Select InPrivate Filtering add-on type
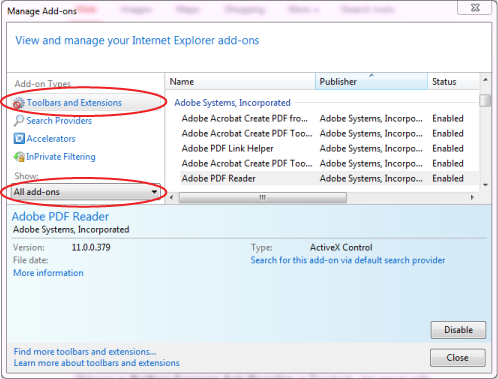This screenshot has width=498, height=379. point(61,157)
